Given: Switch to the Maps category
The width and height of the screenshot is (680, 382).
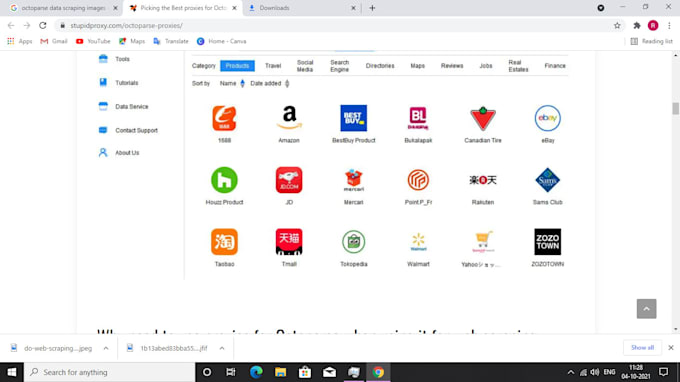Looking at the screenshot, I should 418,65.
